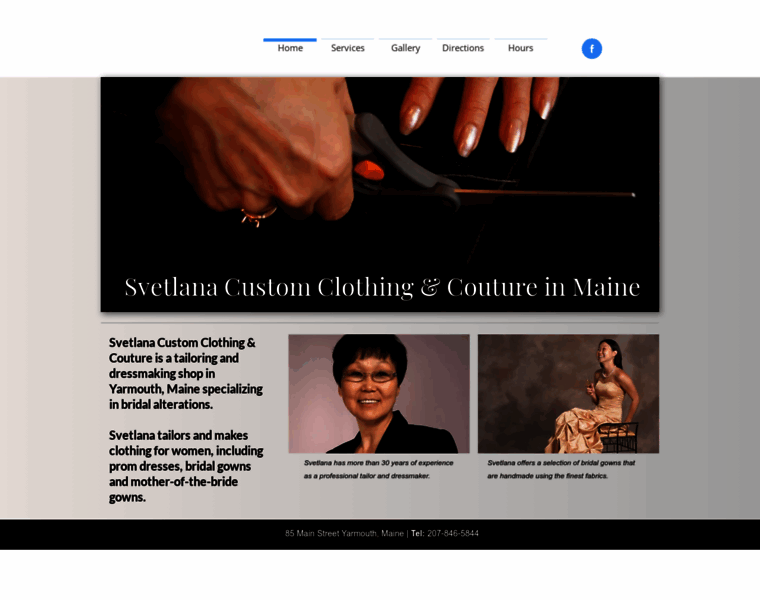
Task: Click the hero title Svetlana Custom Clothing & Couture
Action: (x=382, y=287)
